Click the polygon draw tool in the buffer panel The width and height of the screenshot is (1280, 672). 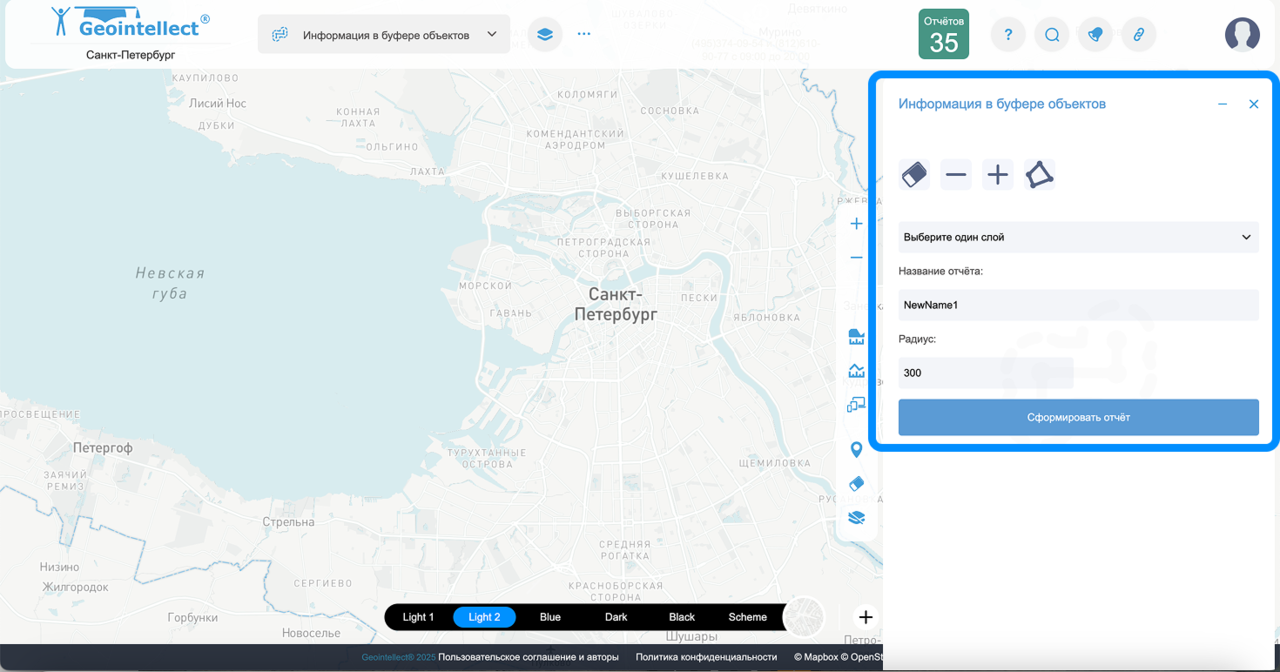(1039, 175)
